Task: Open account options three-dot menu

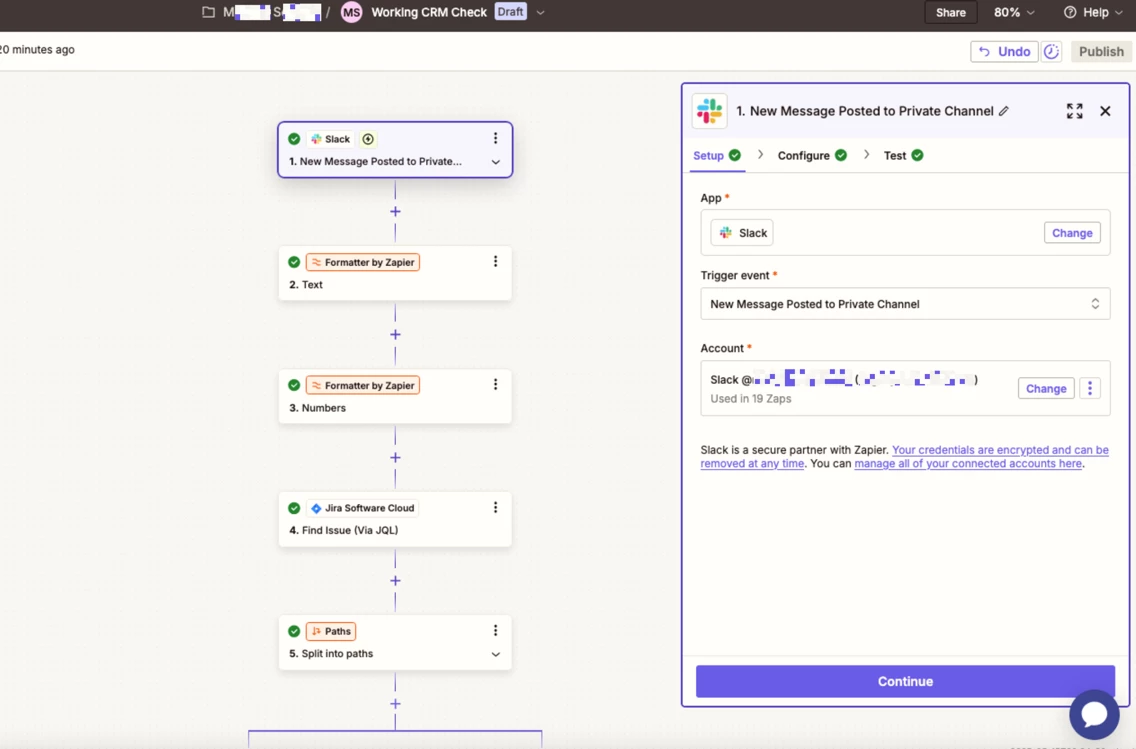Action: pyautogui.click(x=1090, y=389)
